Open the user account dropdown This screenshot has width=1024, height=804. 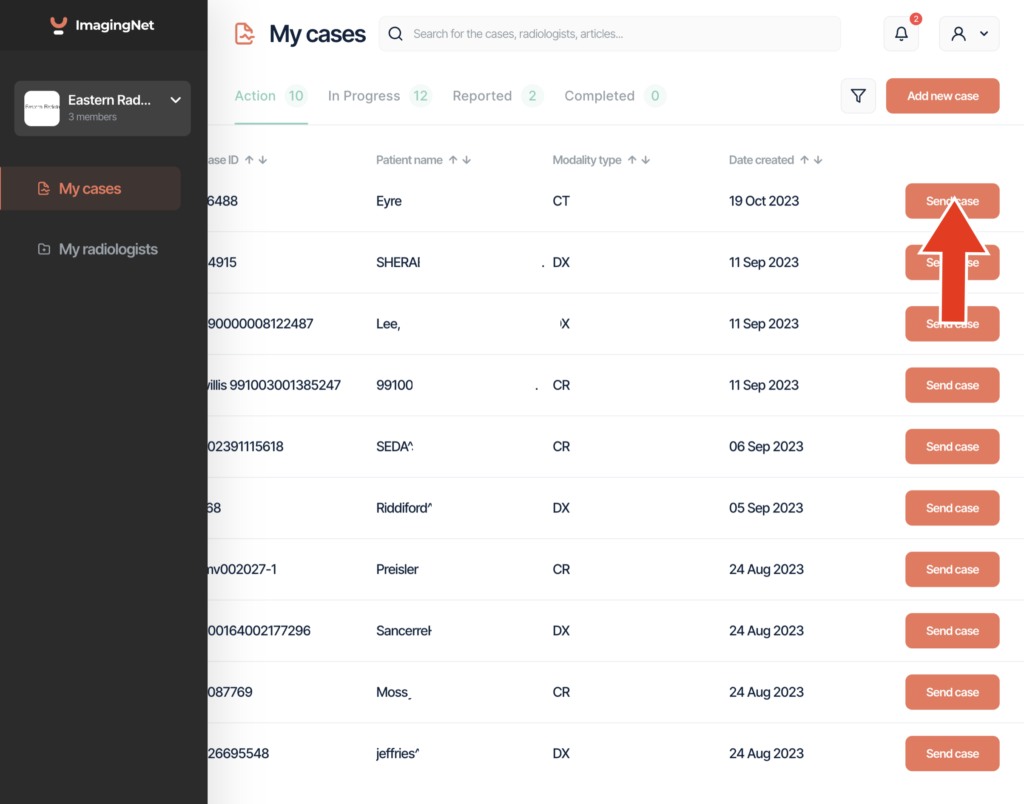coord(969,34)
